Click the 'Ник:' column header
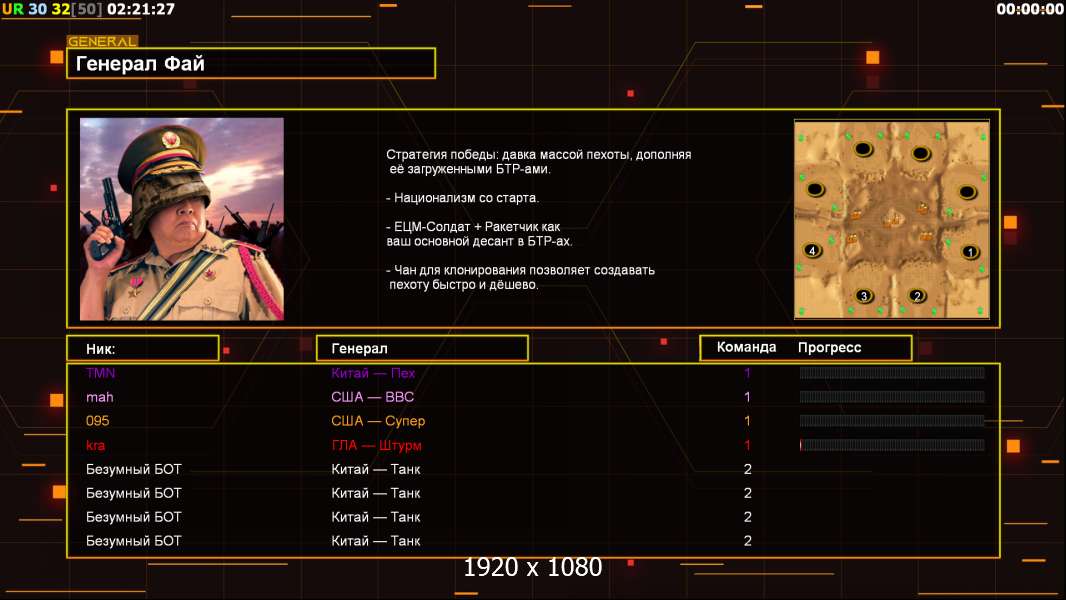Image resolution: width=1066 pixels, height=600 pixels. (143, 349)
